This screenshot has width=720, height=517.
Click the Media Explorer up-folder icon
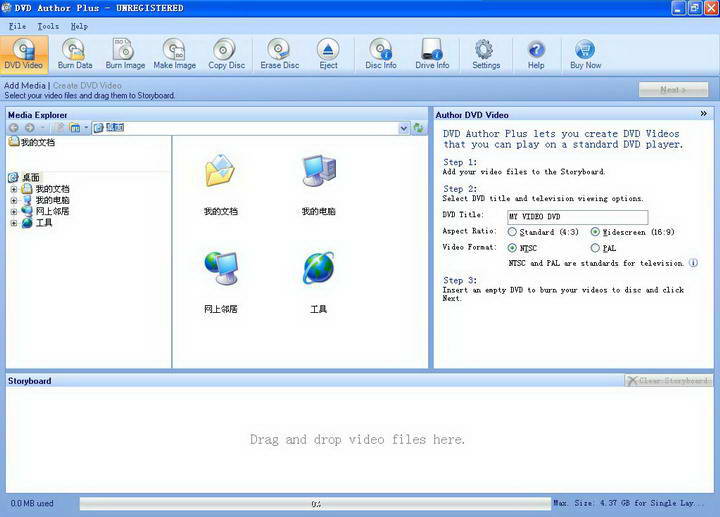[59, 128]
